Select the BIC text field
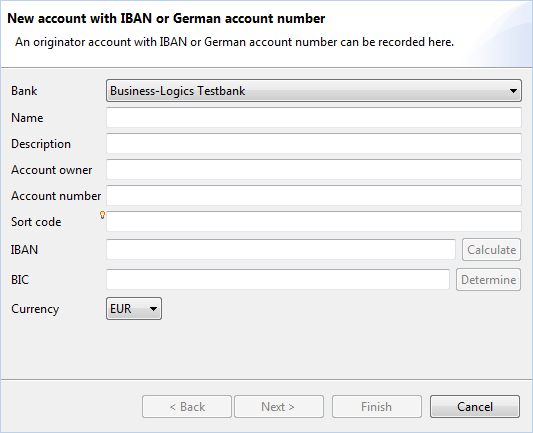Viewport: 533px width, 433px height. tap(278, 279)
